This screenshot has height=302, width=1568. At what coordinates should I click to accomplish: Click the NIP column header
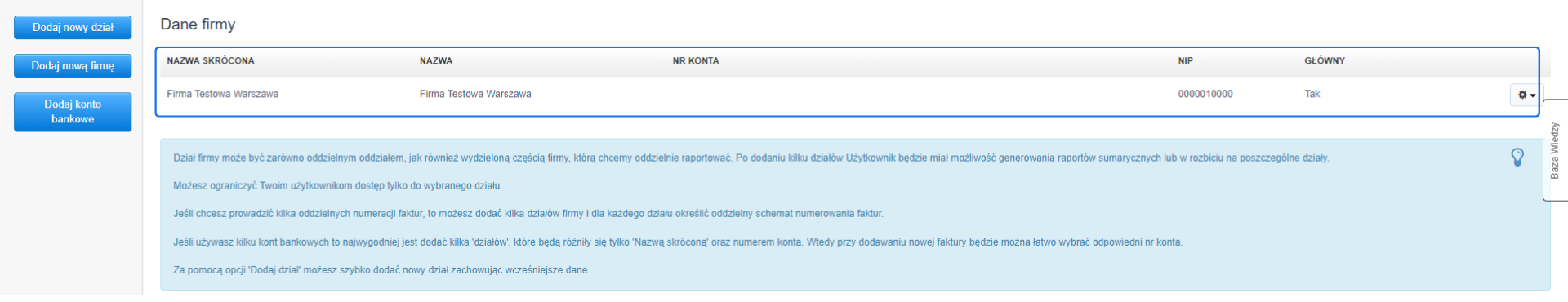point(1186,61)
